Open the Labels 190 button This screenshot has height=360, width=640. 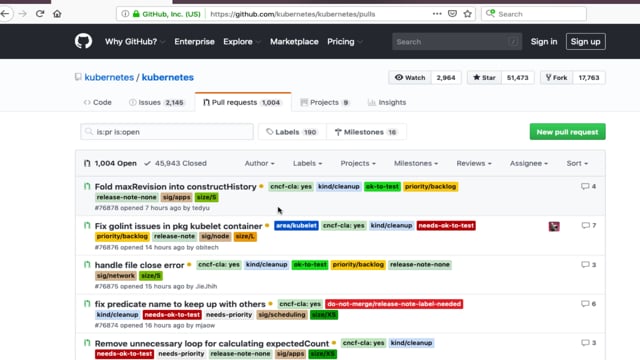pos(292,132)
